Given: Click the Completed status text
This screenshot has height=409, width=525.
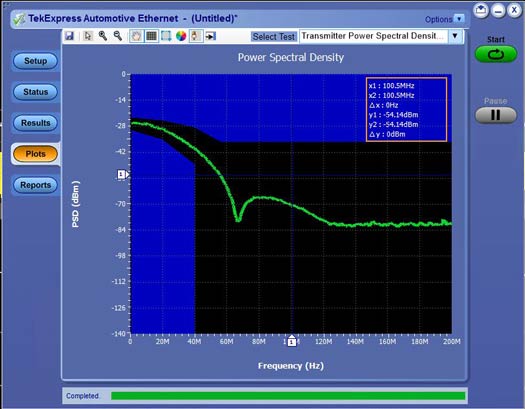Looking at the screenshot, I should click(82, 396).
